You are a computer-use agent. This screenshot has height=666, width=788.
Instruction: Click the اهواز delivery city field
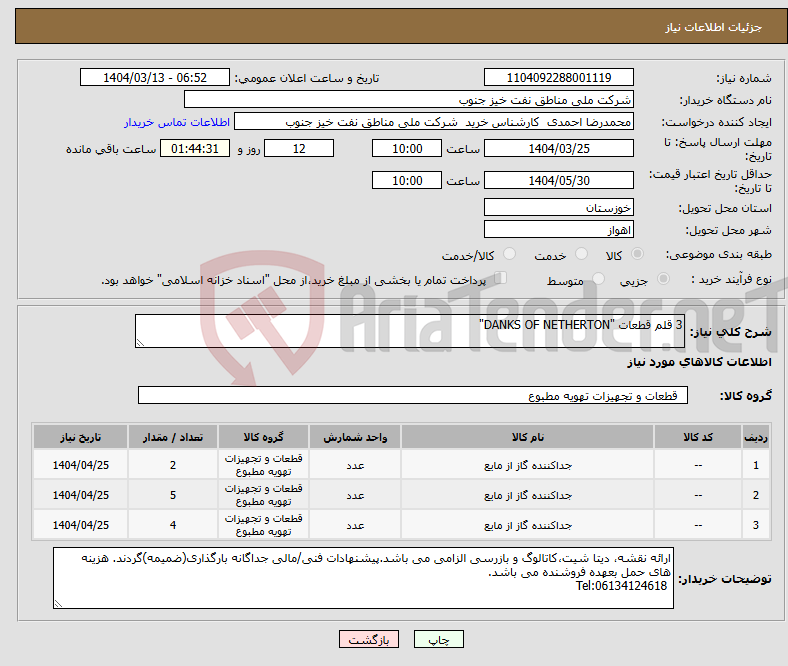(x=558, y=230)
